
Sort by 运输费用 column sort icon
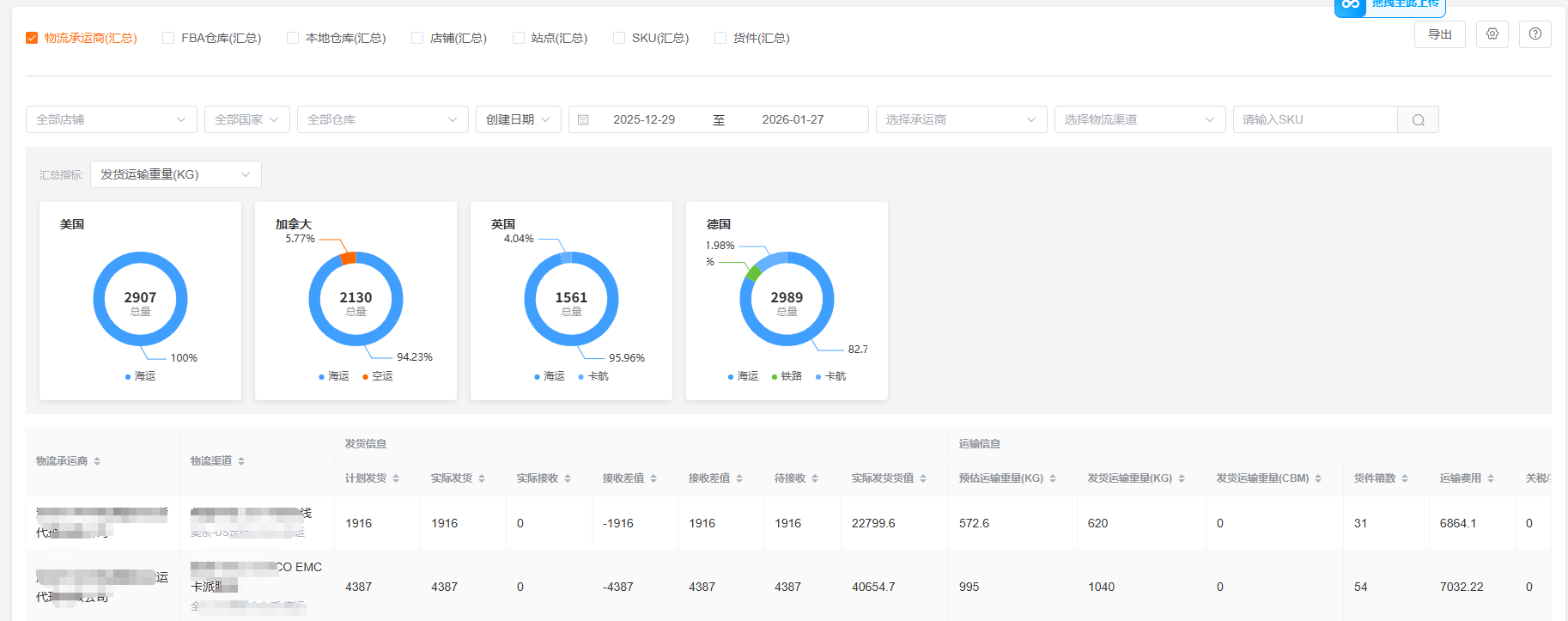1491,478
